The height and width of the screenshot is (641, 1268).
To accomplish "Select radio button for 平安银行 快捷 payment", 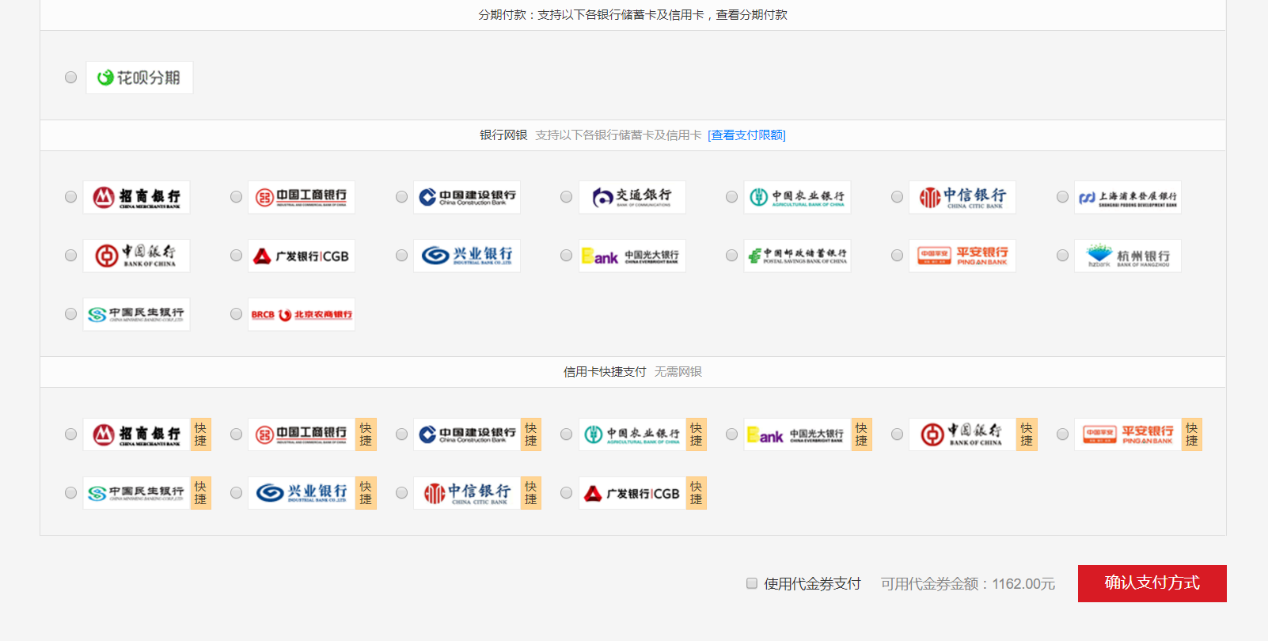I will tap(1063, 434).
